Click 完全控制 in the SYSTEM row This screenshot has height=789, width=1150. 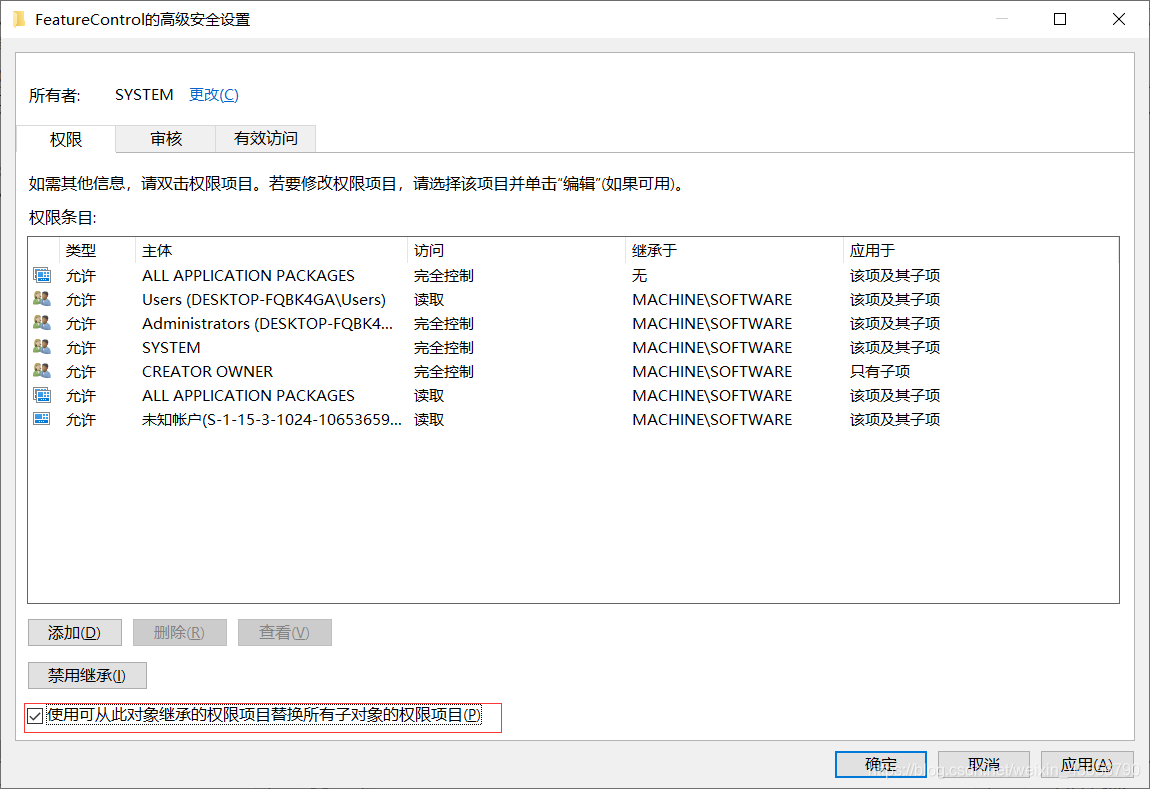point(444,348)
